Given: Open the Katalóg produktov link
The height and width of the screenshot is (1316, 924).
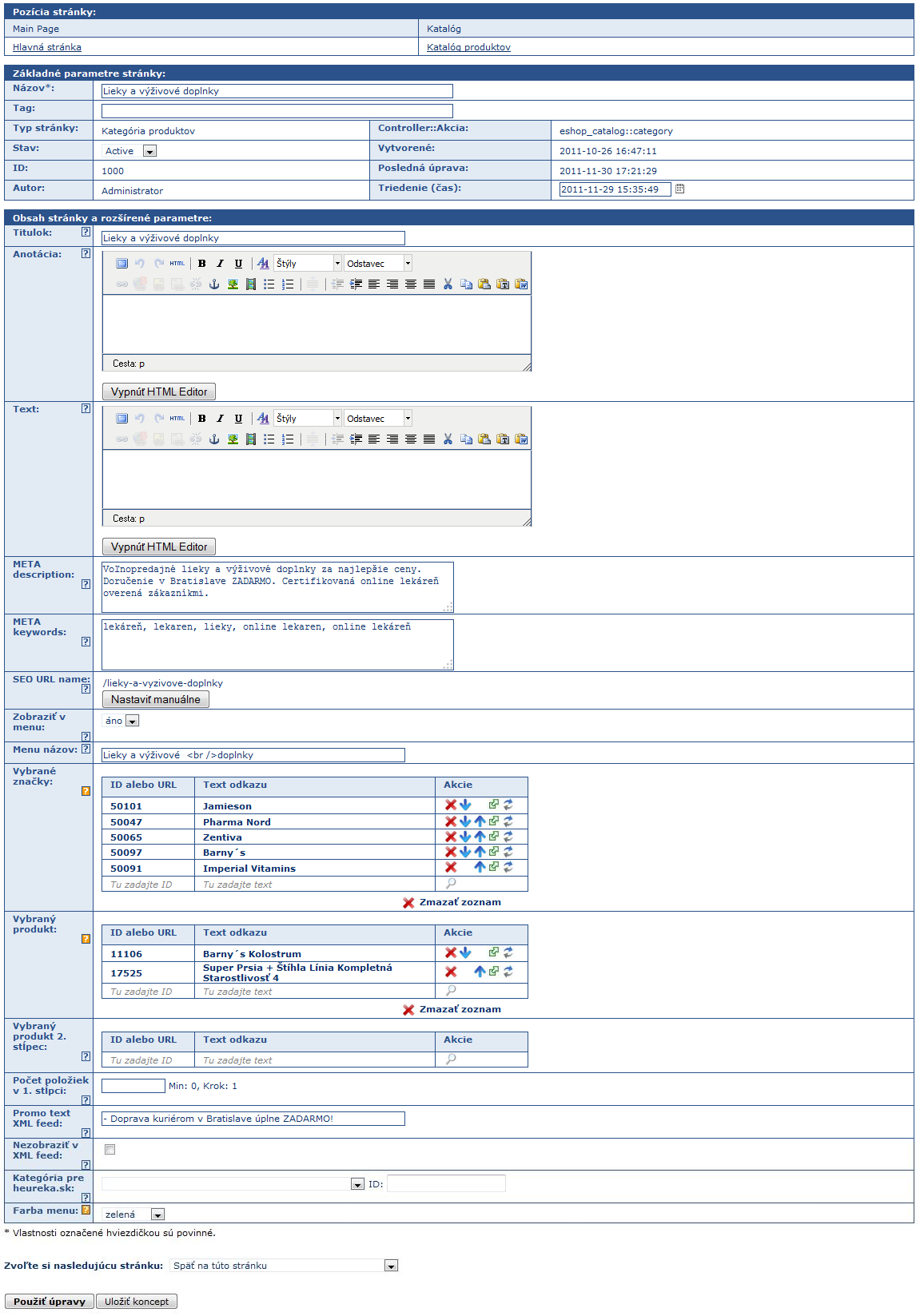Looking at the screenshot, I should (468, 47).
